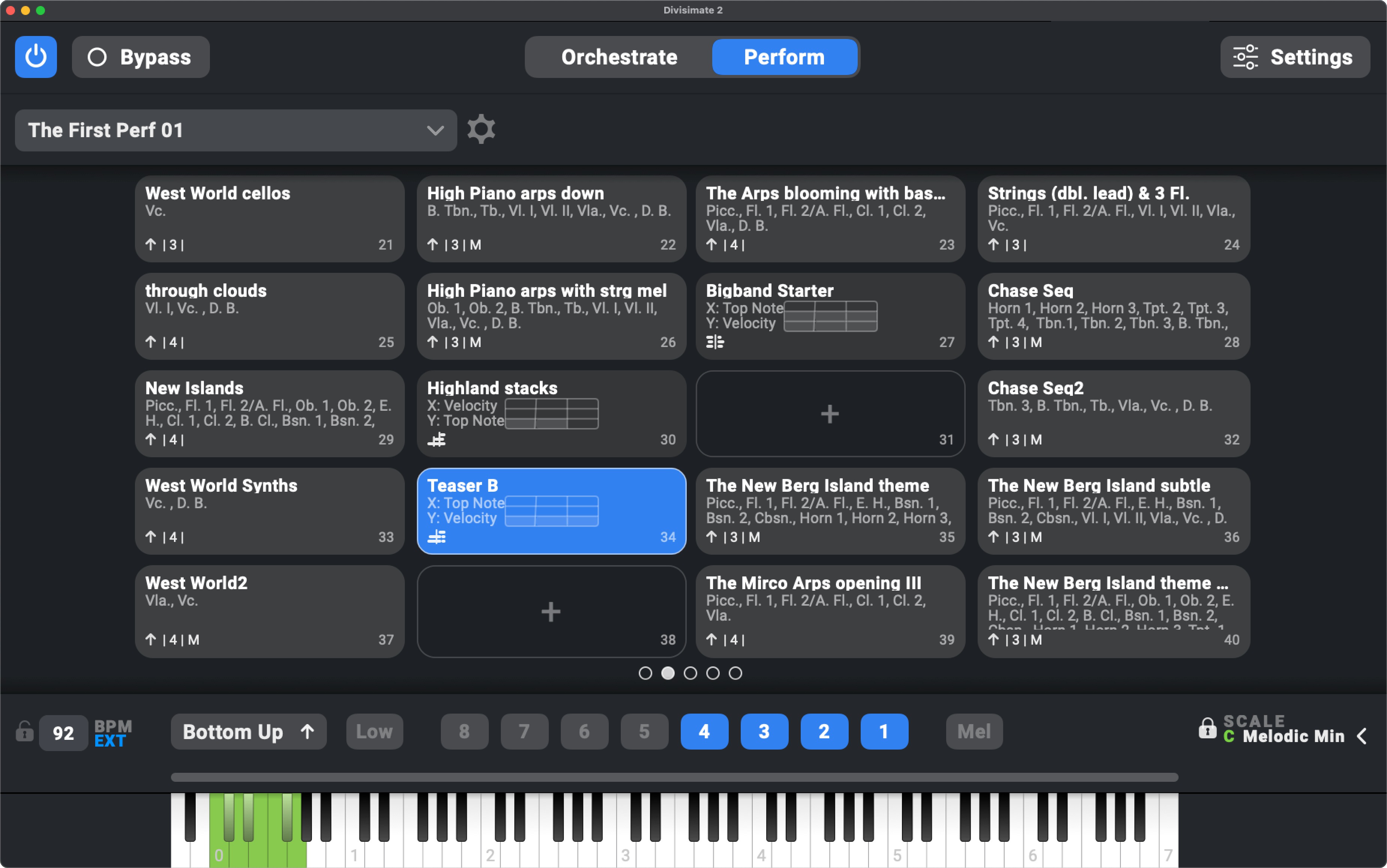Screen dimensions: 1387x868
Task: Open the Settings button
Action: coord(1295,57)
